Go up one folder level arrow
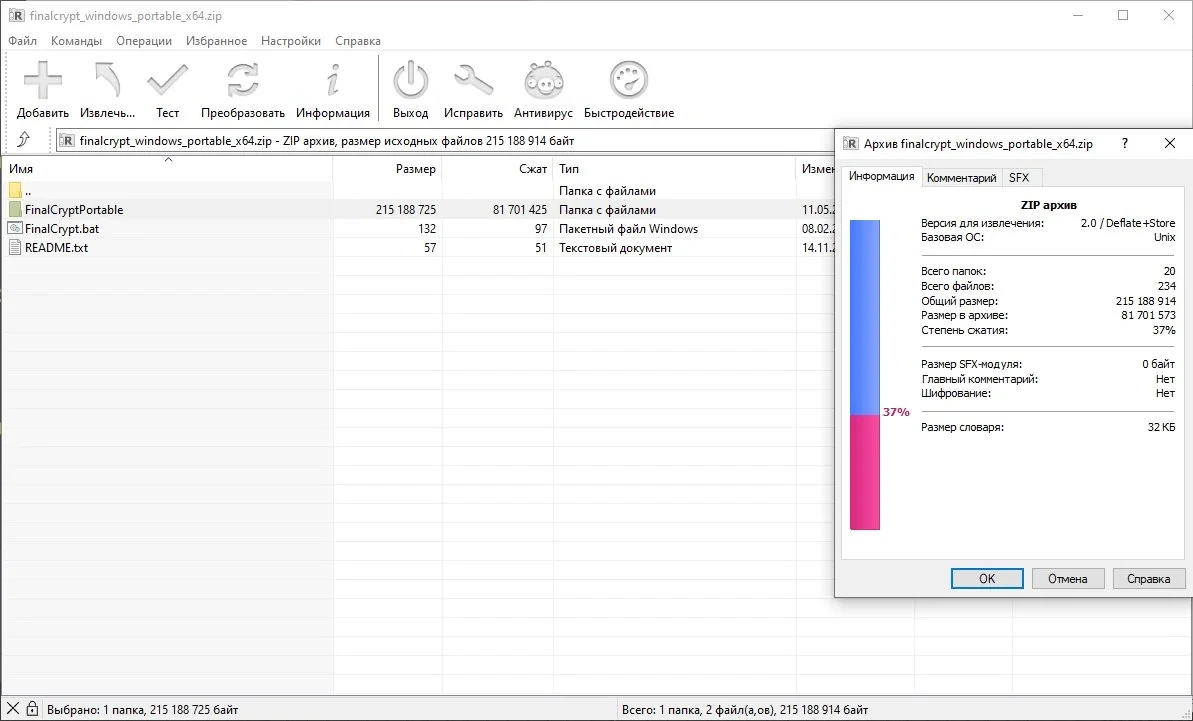The image size is (1193, 721). [24, 140]
